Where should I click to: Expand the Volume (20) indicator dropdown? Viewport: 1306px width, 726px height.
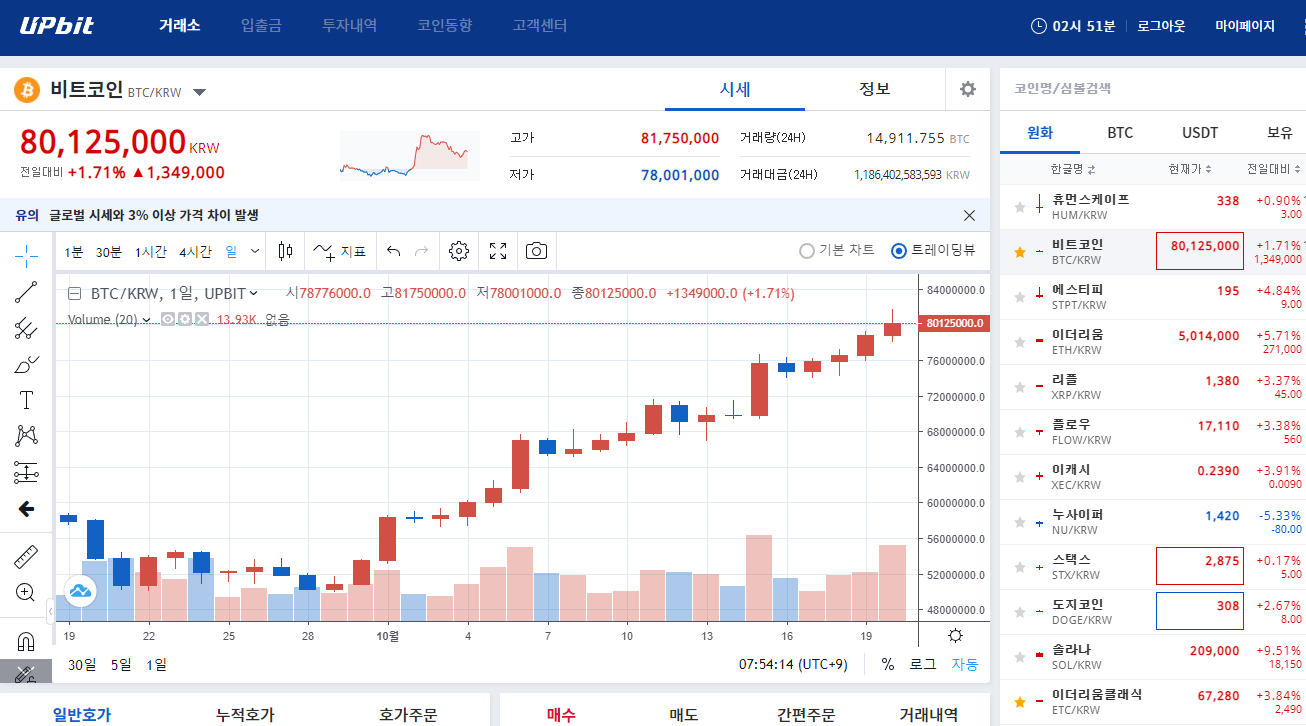click(146, 320)
